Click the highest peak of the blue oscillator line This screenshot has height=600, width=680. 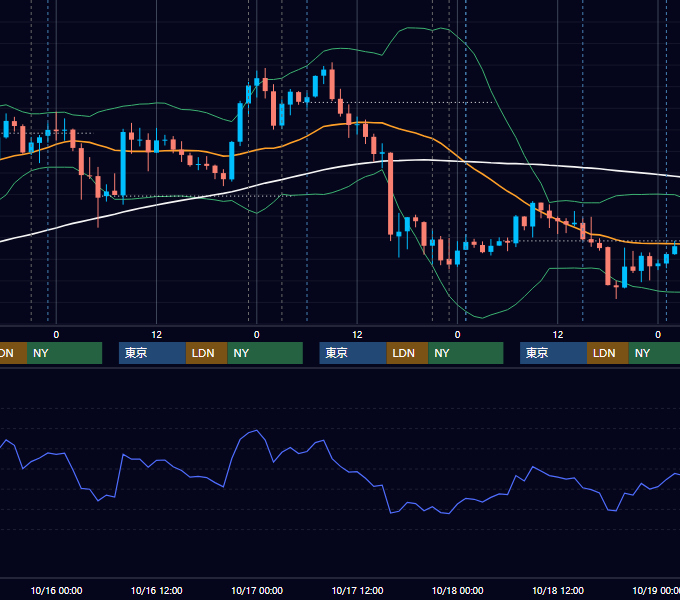click(257, 430)
